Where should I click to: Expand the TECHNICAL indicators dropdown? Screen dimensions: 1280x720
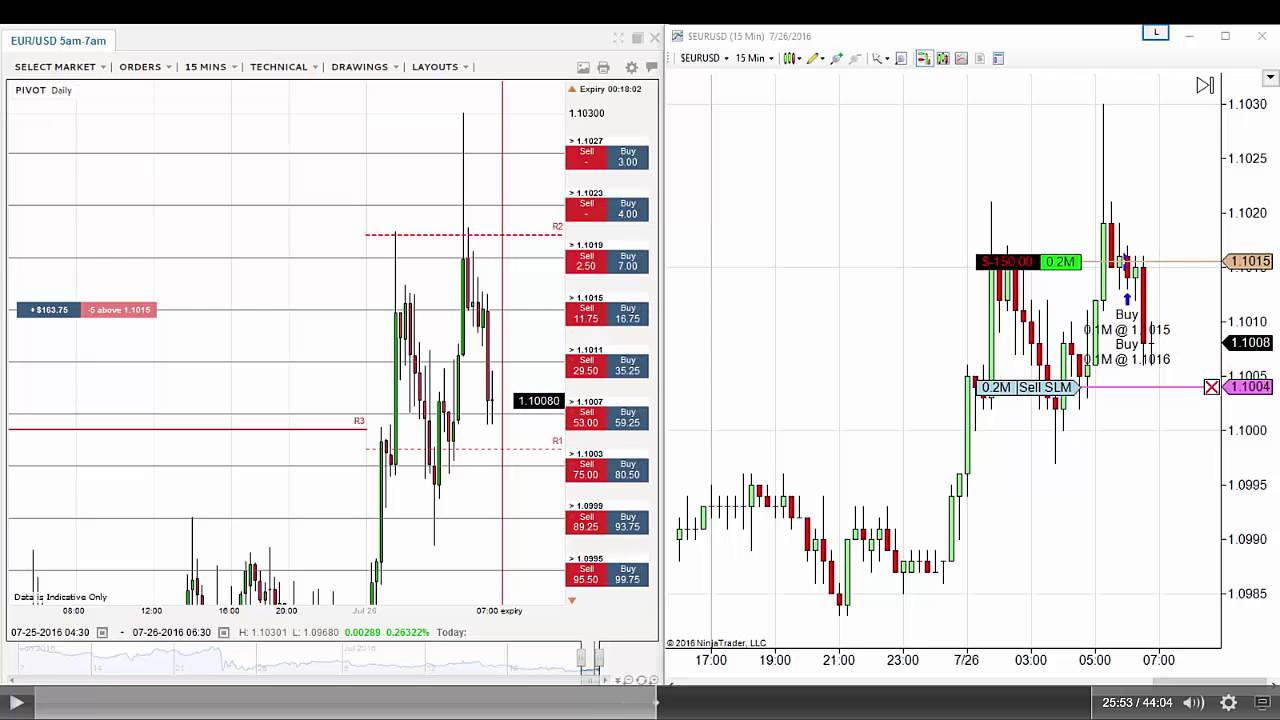284,67
